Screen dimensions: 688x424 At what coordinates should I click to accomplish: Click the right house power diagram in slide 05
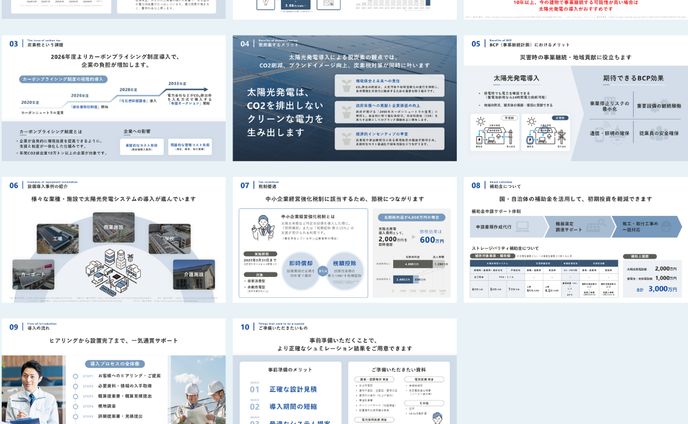point(546,133)
